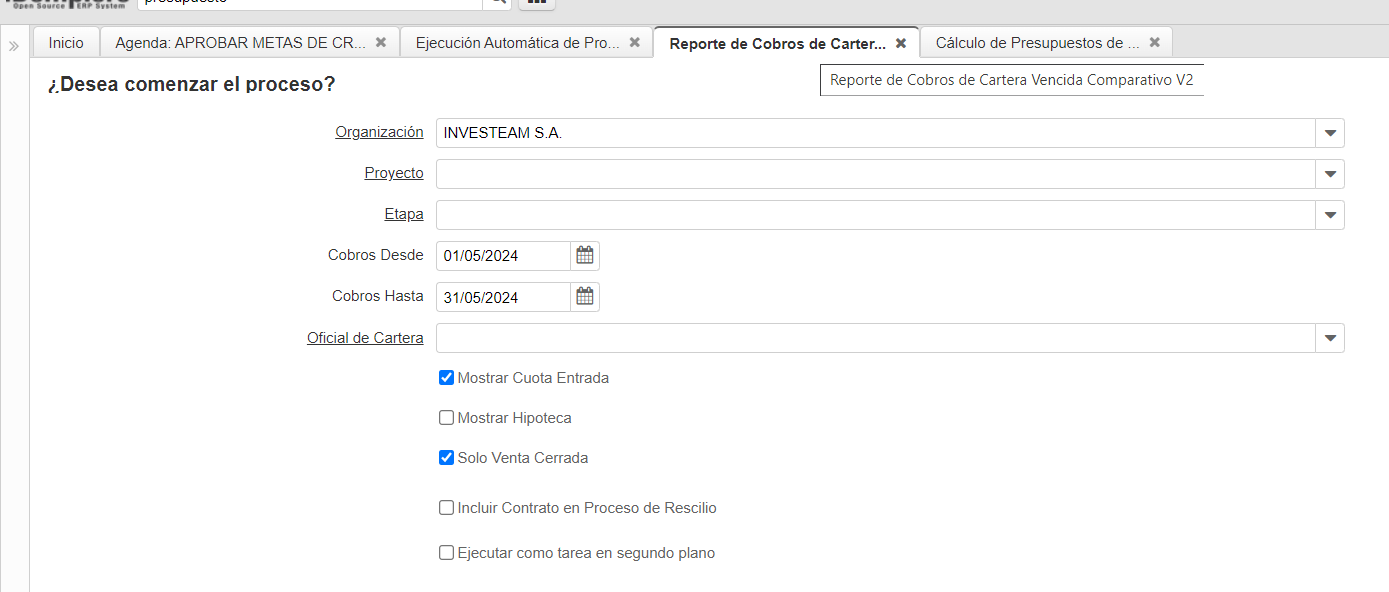Uncheck Mostrar Cuota Entrada
This screenshot has height=592, width=1389.
coord(447,378)
